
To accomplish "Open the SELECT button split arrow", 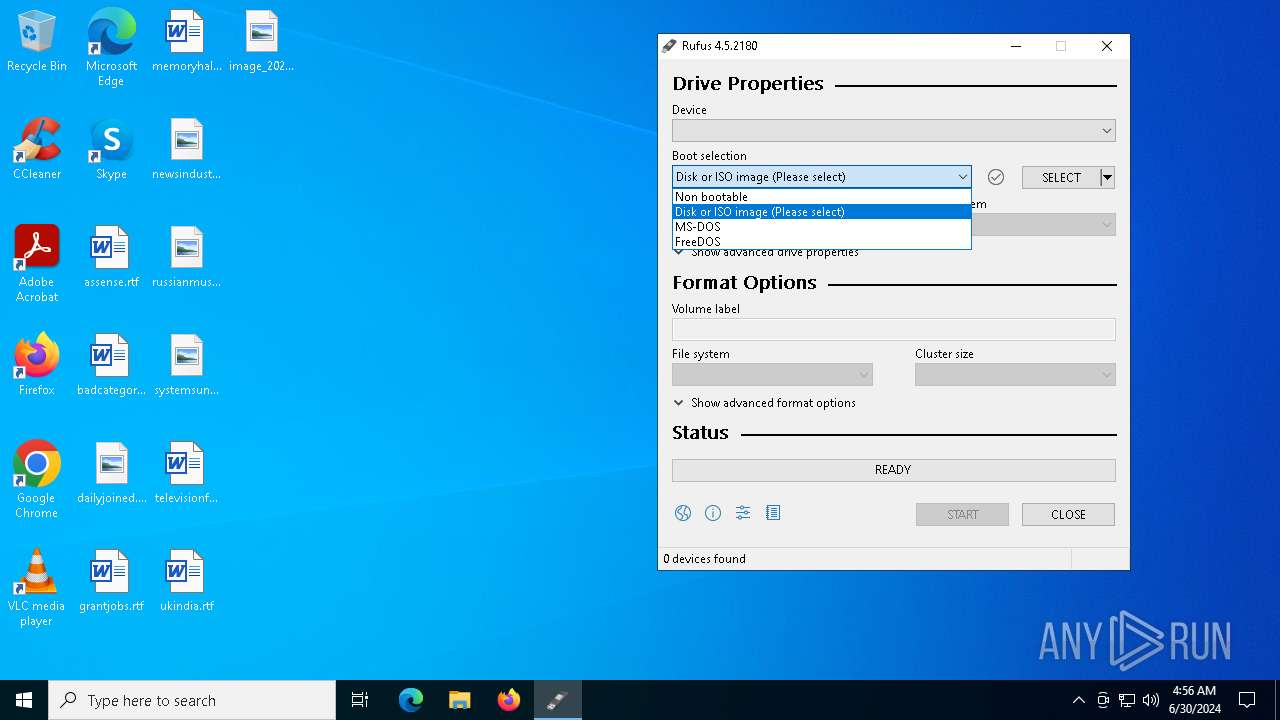I will point(1107,177).
